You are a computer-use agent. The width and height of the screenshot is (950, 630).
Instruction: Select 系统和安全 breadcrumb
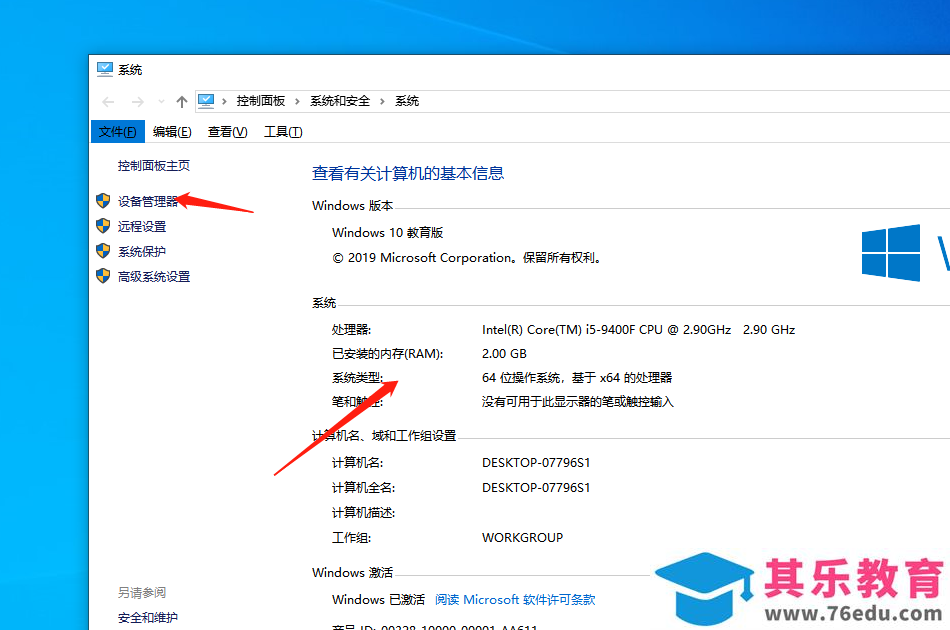coord(340,101)
